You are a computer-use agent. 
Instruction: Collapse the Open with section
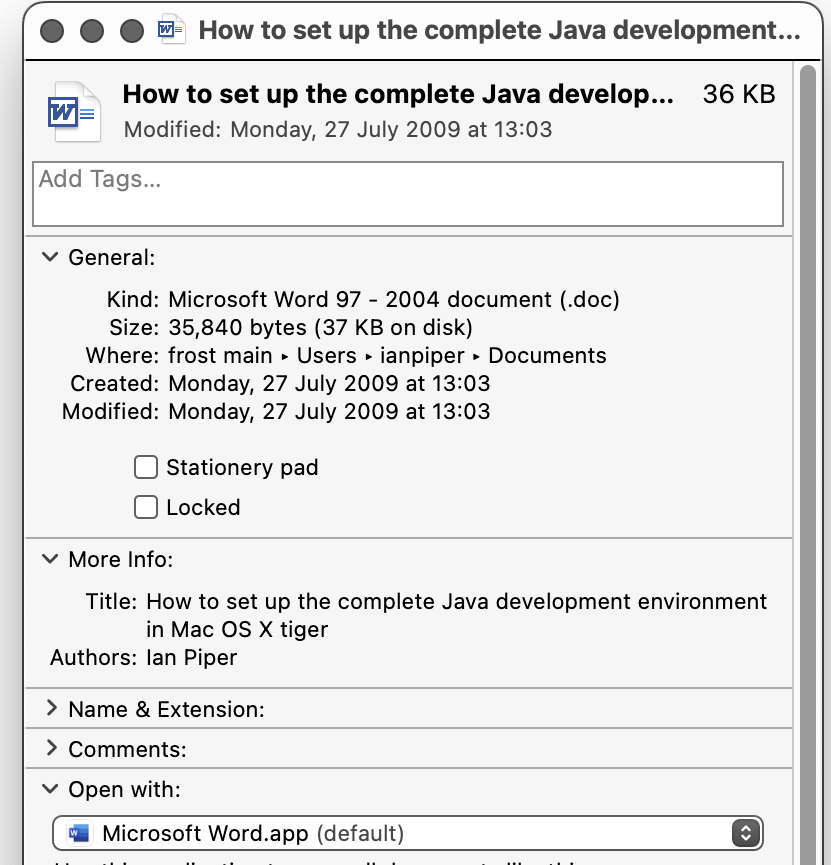point(50,789)
